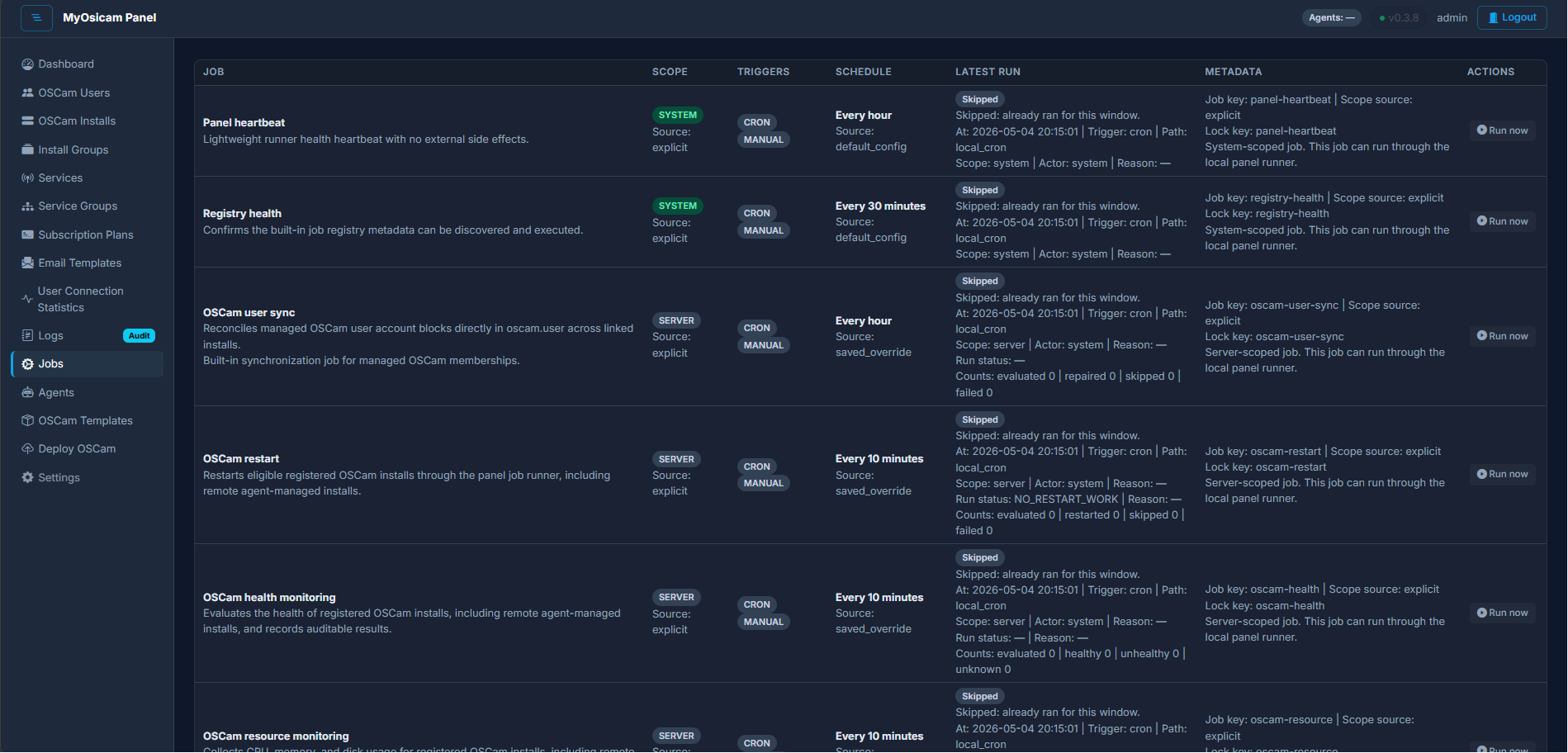This screenshot has height=753, width=1568.
Task: Click the OSCam Users people icon
Action: click(x=27, y=92)
